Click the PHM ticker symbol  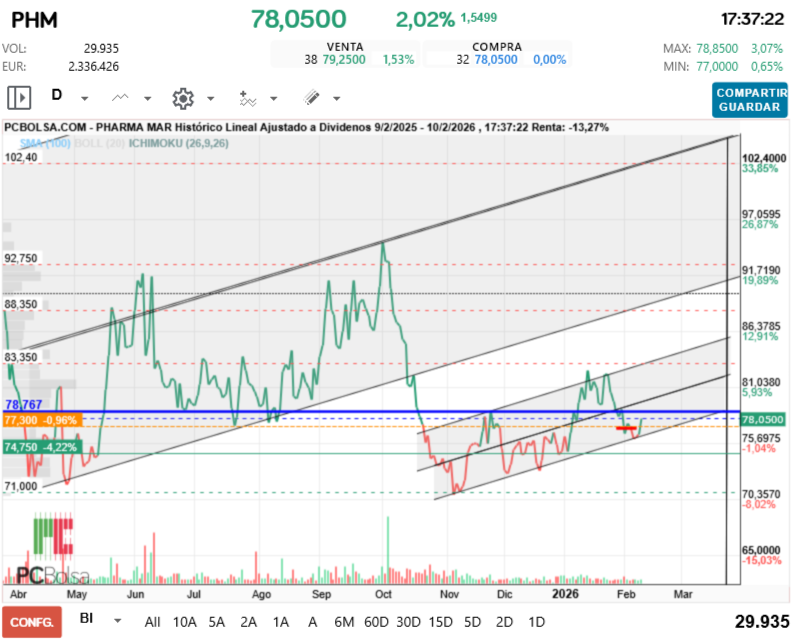point(33,19)
